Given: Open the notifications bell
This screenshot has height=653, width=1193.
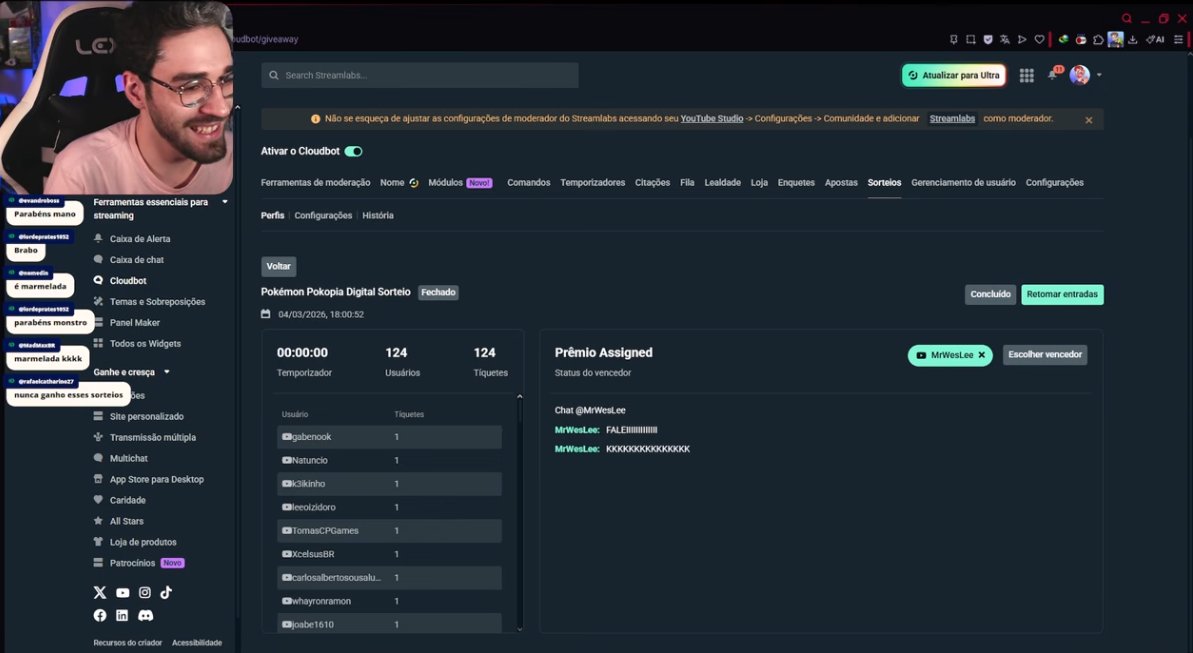Looking at the screenshot, I should coord(1052,75).
